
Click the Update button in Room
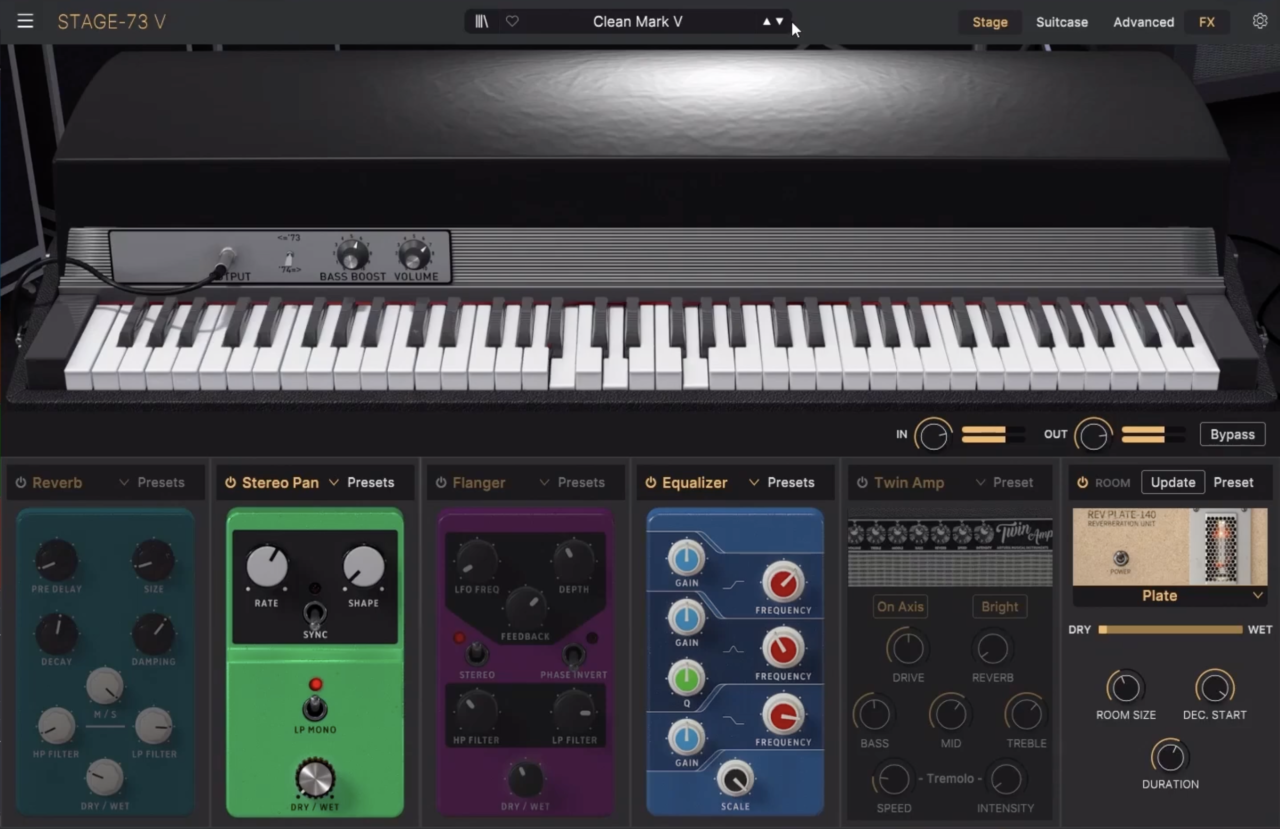tap(1173, 482)
